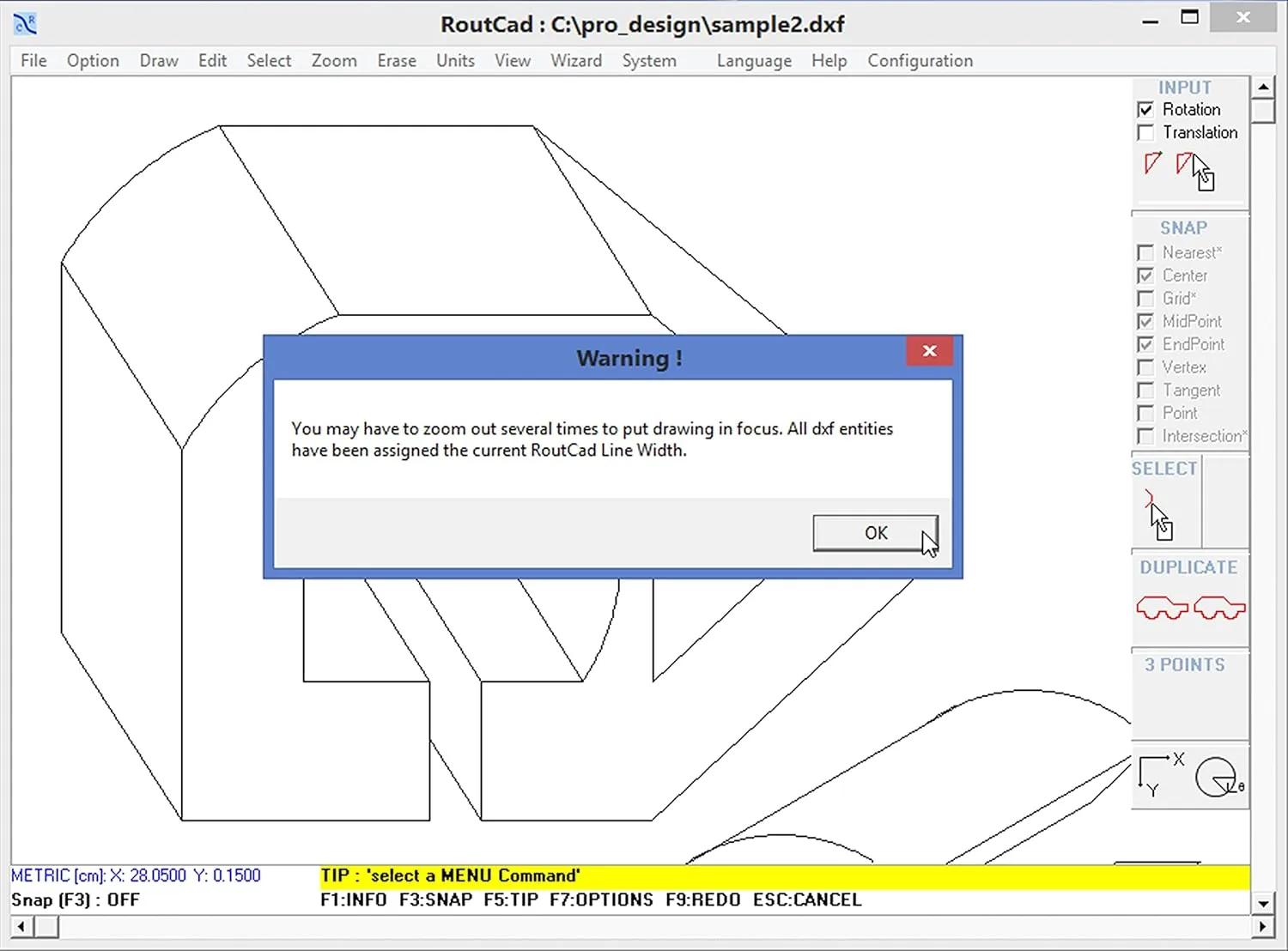The width and height of the screenshot is (1288, 951).
Task: Toggle the Tangent snap option
Action: 1145,390
